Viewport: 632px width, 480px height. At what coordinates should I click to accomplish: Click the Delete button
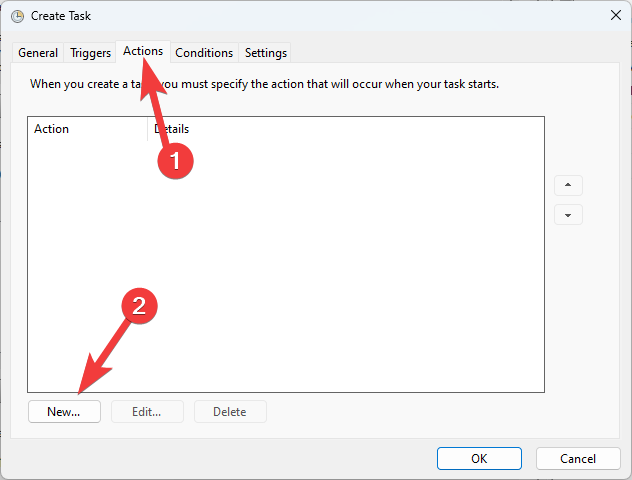[230, 412]
